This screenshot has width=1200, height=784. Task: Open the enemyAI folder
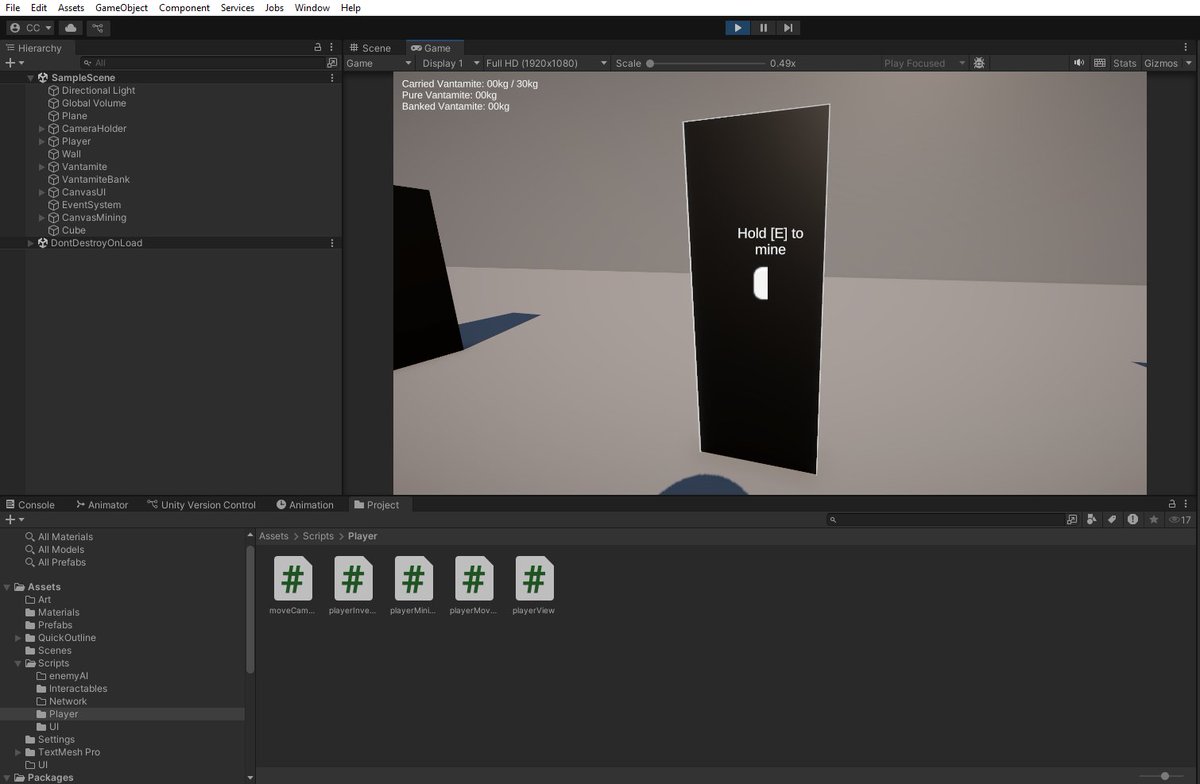69,676
